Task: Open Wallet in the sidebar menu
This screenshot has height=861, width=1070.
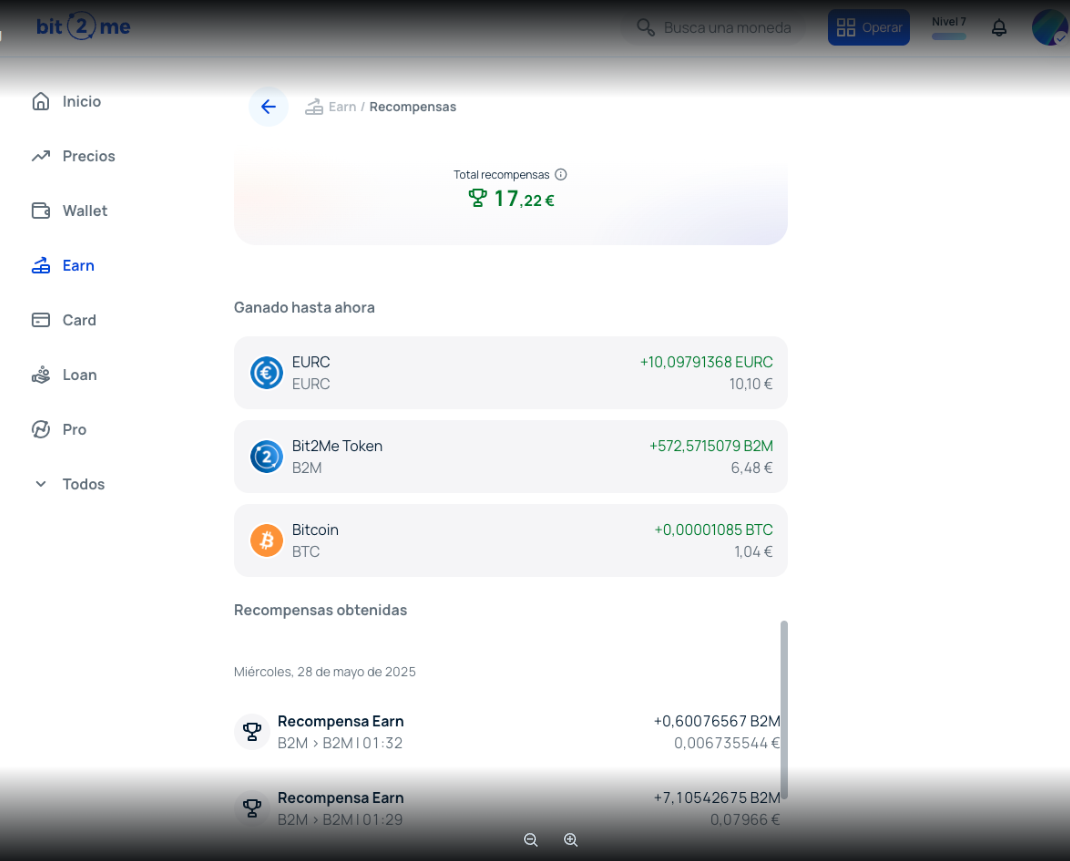Action: 85,211
